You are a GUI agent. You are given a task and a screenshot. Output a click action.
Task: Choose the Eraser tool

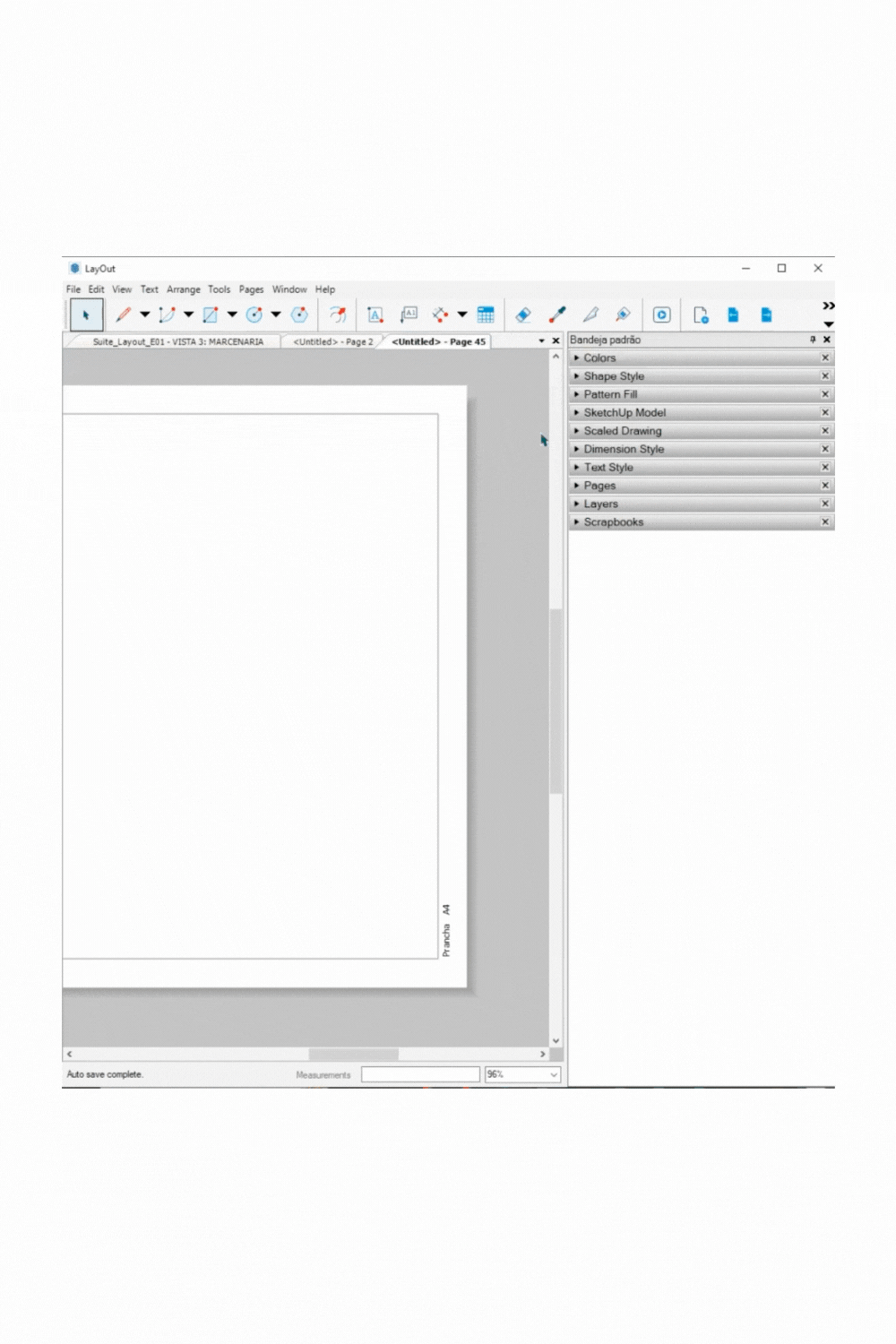click(x=523, y=314)
